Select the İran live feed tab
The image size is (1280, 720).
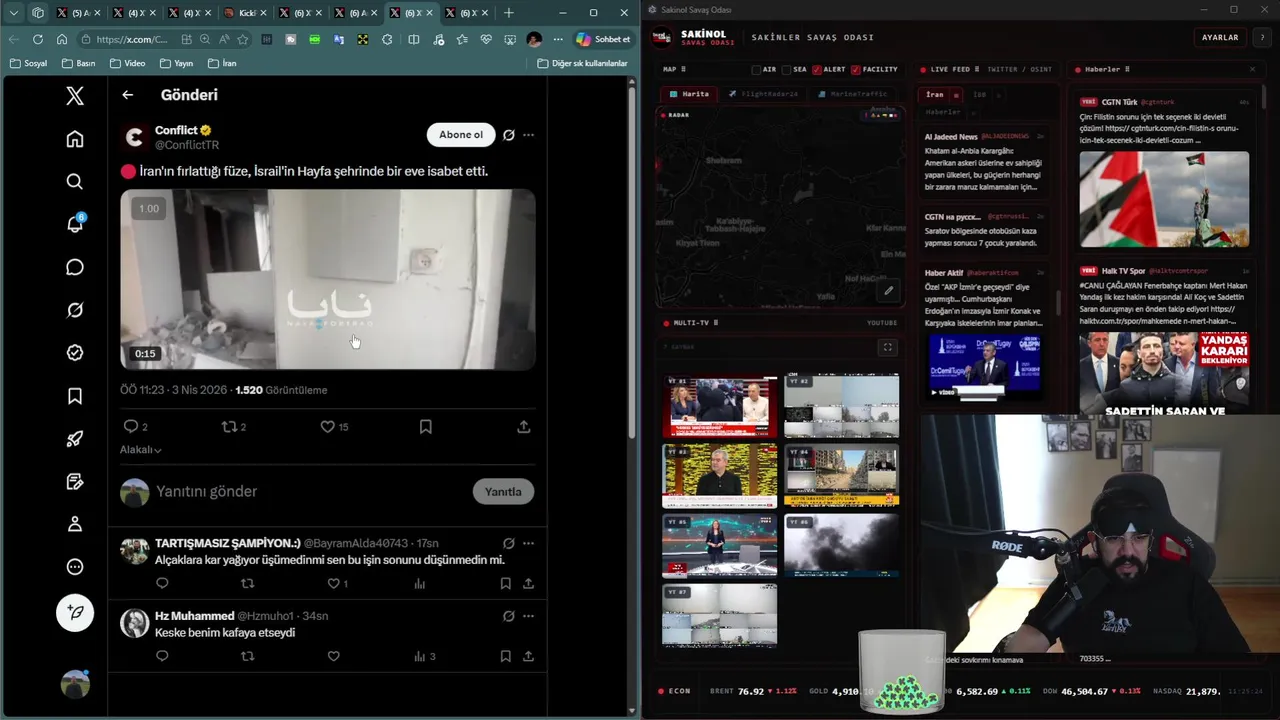point(935,95)
